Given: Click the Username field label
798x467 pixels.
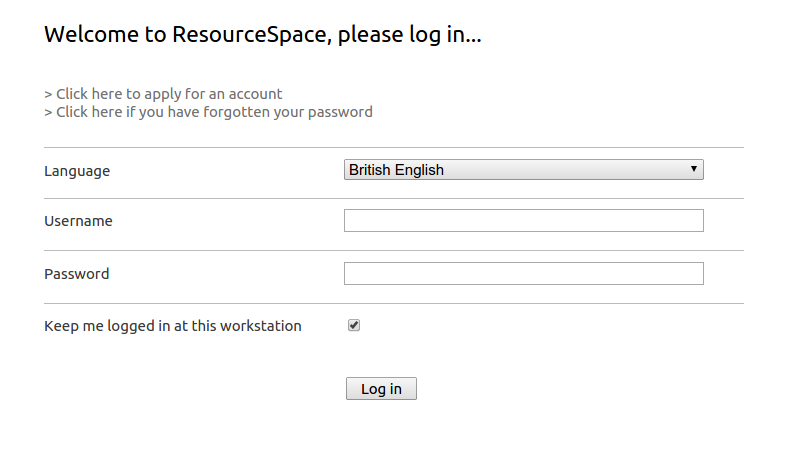Looking at the screenshot, I should [x=78, y=221].
